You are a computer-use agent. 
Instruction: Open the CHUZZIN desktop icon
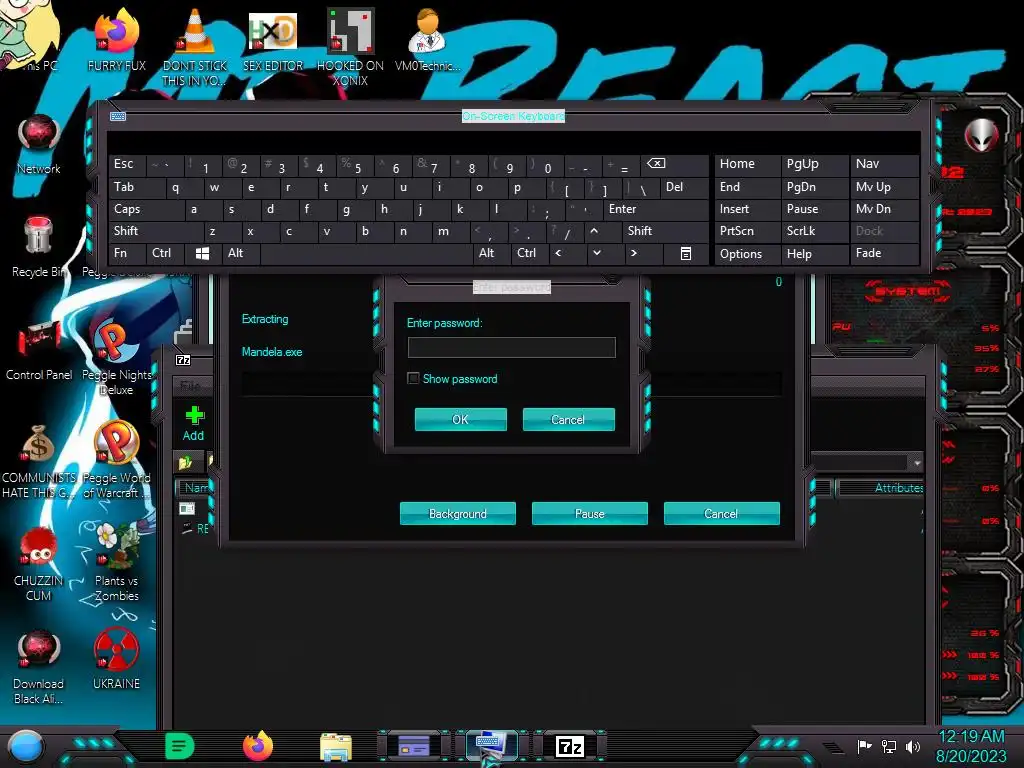coord(39,564)
